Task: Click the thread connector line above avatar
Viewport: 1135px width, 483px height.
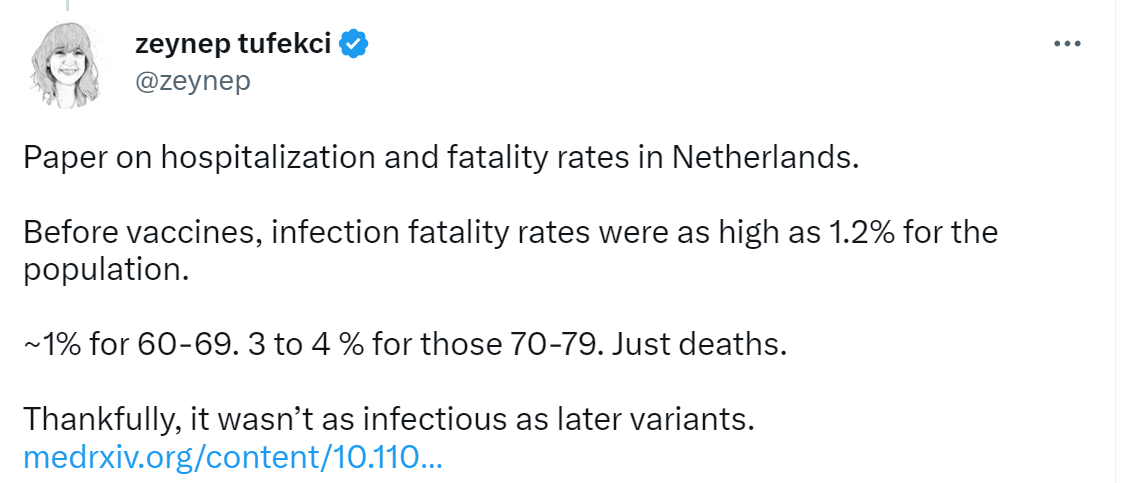Action: pyautogui.click(x=65, y=6)
